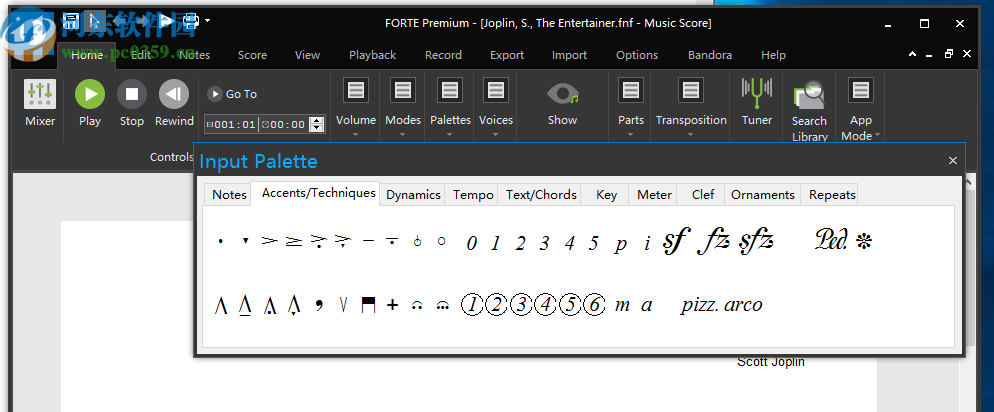
Task: Select the plain accent symbol
Action: tap(269, 241)
